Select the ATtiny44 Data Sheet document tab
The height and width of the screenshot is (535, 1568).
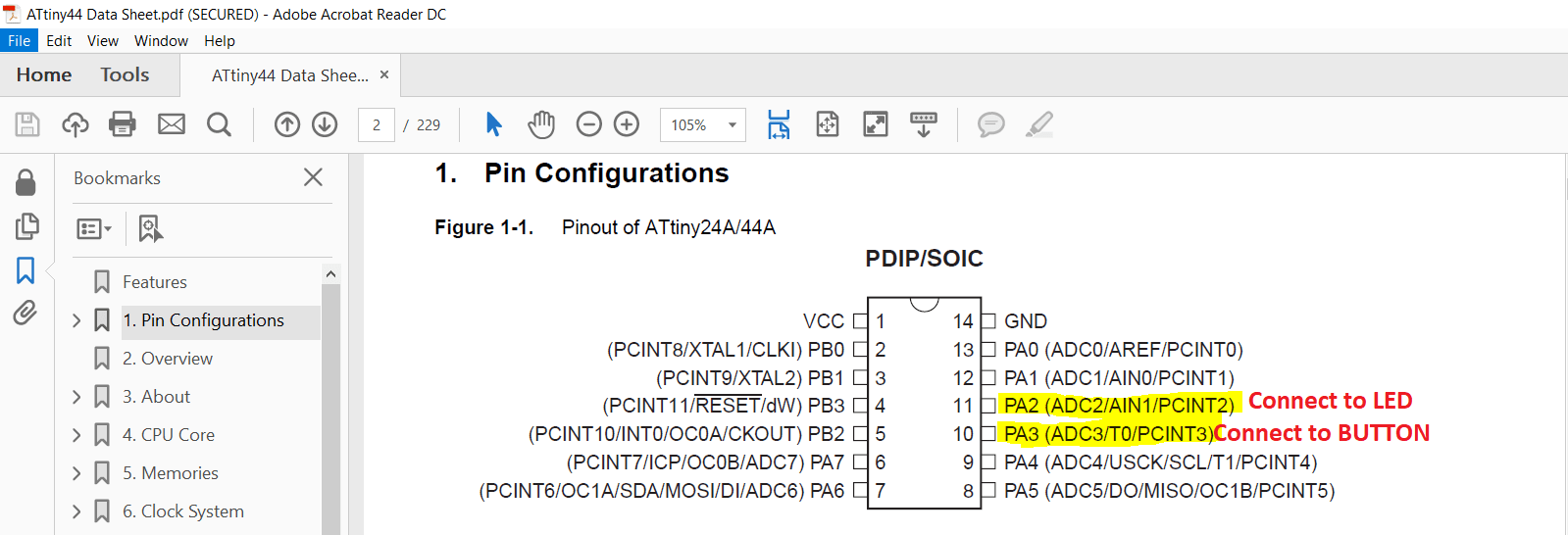[x=289, y=75]
